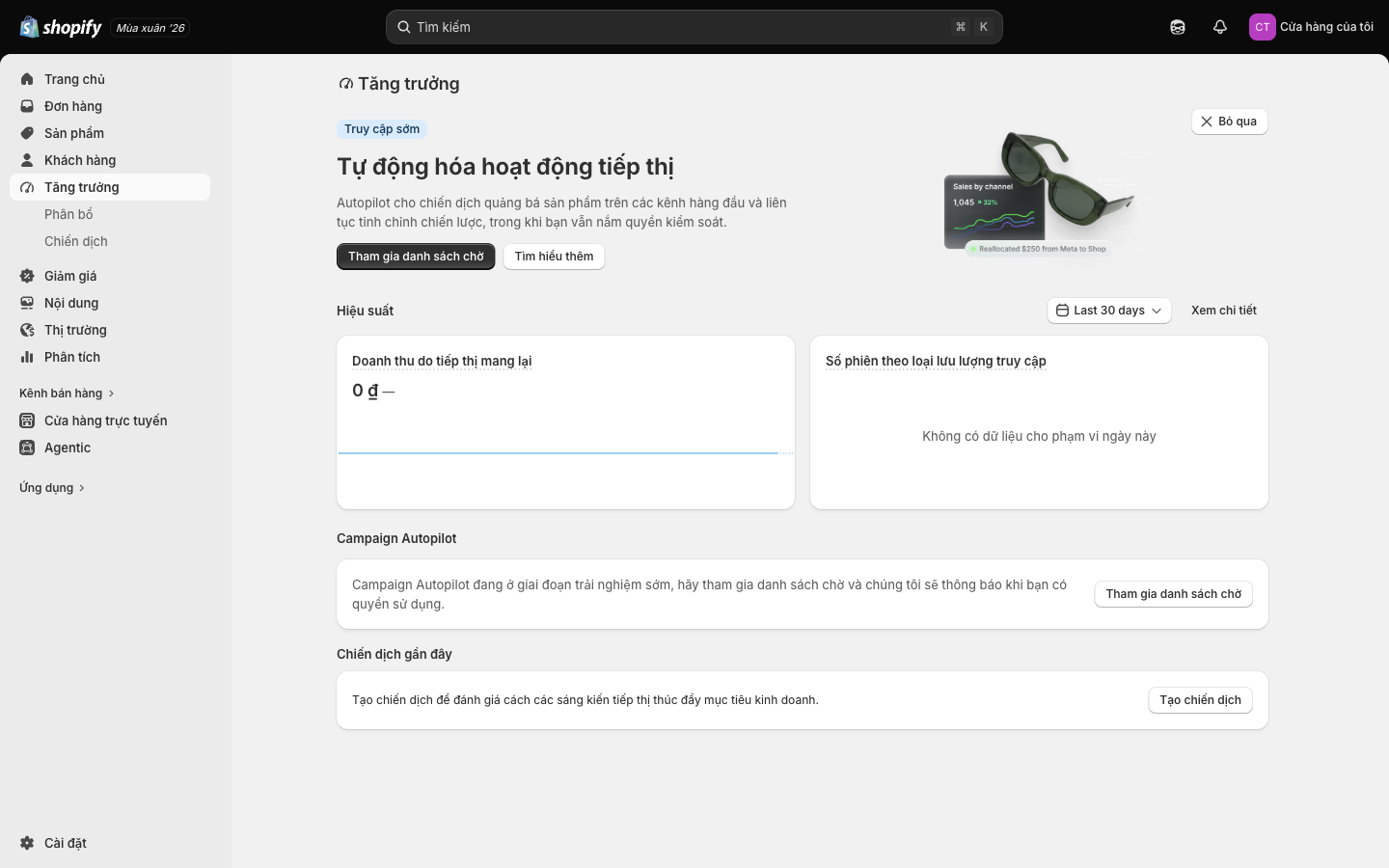Screen dimensions: 1389x868
Task: Click the Tăng trưởng page title
Action: pos(408,84)
